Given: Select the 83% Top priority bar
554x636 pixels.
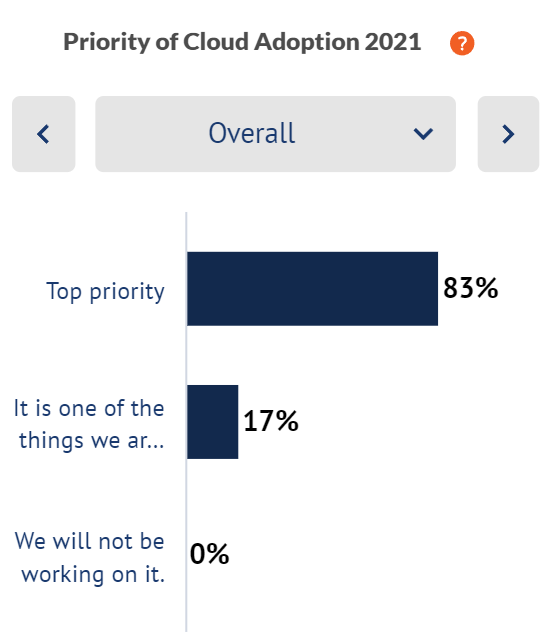Looking at the screenshot, I should click(x=312, y=289).
